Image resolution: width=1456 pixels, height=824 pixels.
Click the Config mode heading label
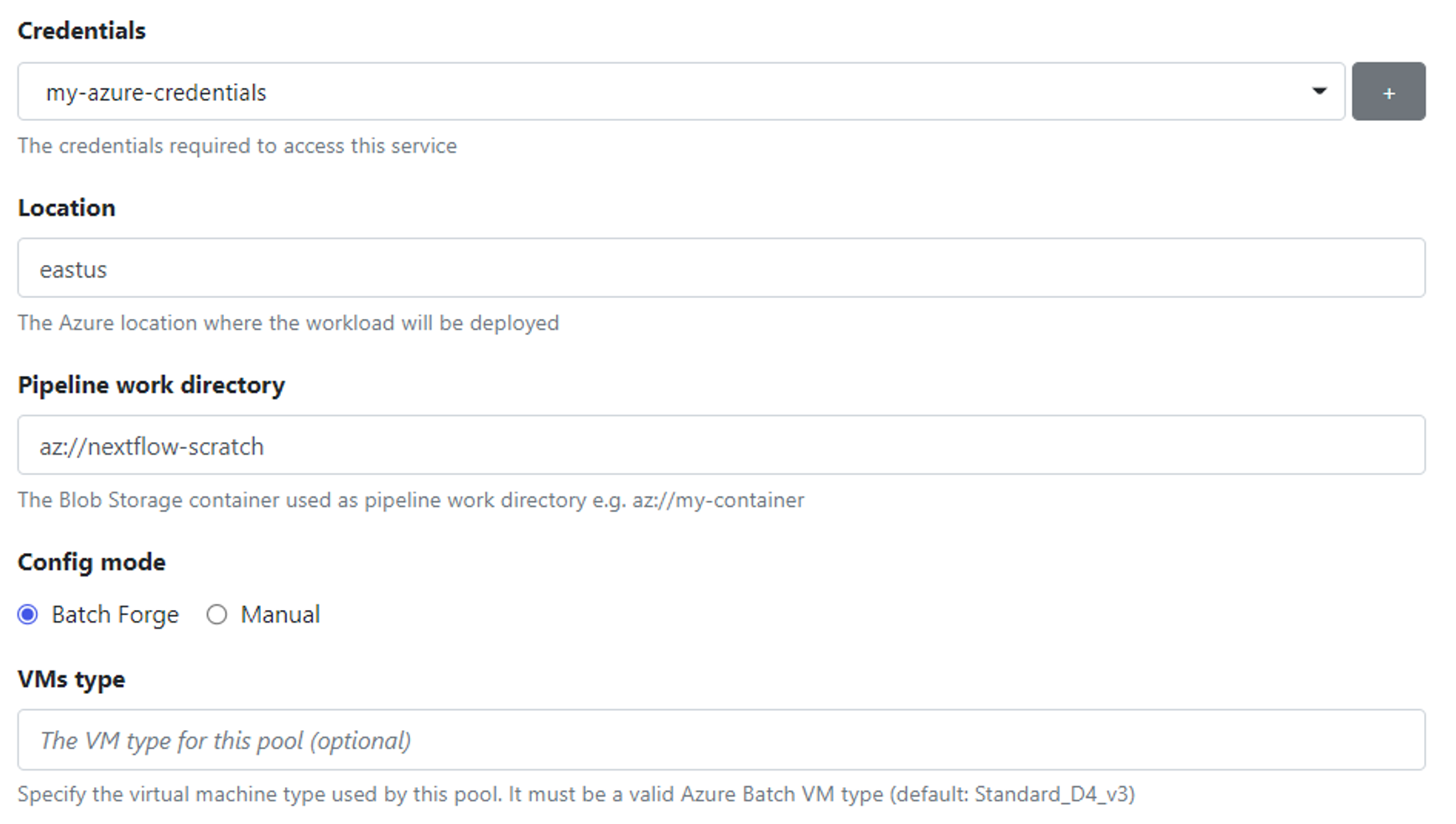pos(91,562)
